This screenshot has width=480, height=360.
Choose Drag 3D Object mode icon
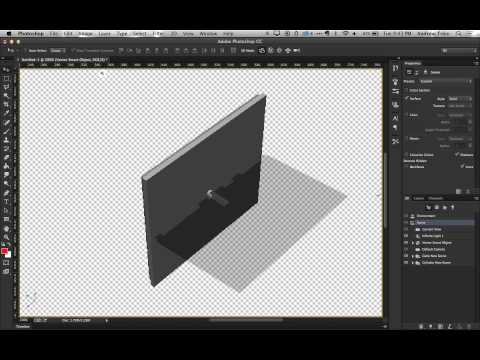coord(279,51)
